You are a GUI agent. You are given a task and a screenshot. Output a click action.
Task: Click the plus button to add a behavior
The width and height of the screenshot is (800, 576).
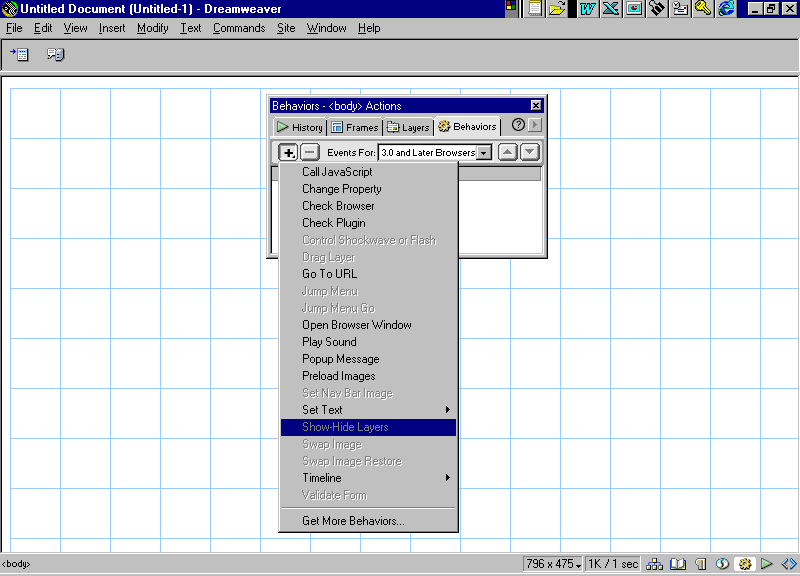(x=288, y=152)
